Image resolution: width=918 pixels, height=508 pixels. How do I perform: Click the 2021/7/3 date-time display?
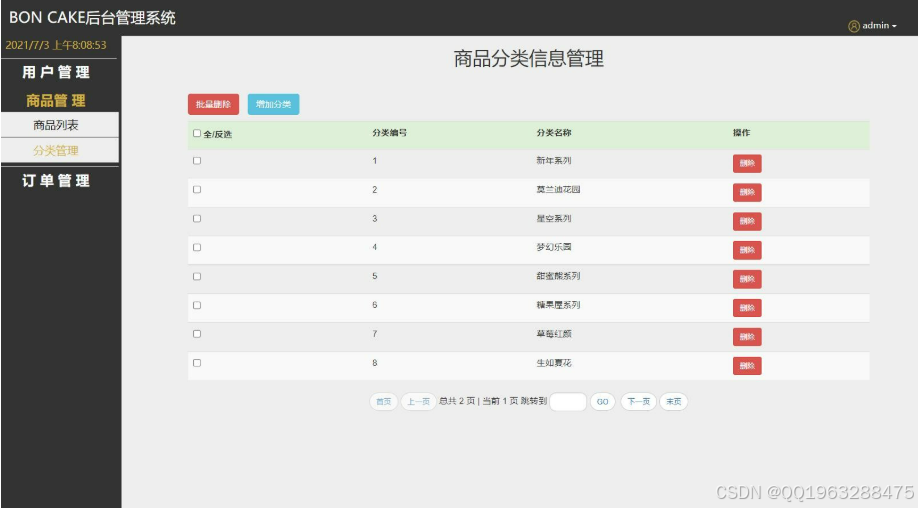pos(56,45)
